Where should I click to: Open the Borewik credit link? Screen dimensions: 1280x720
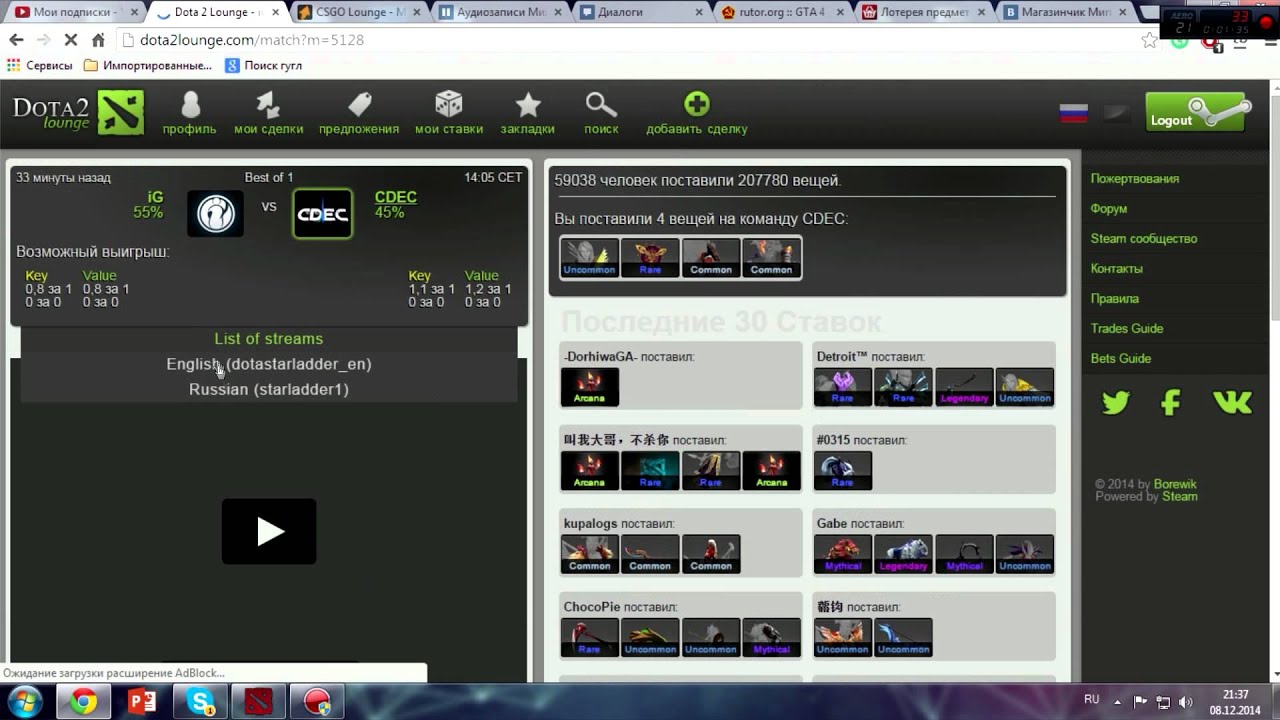[1175, 484]
